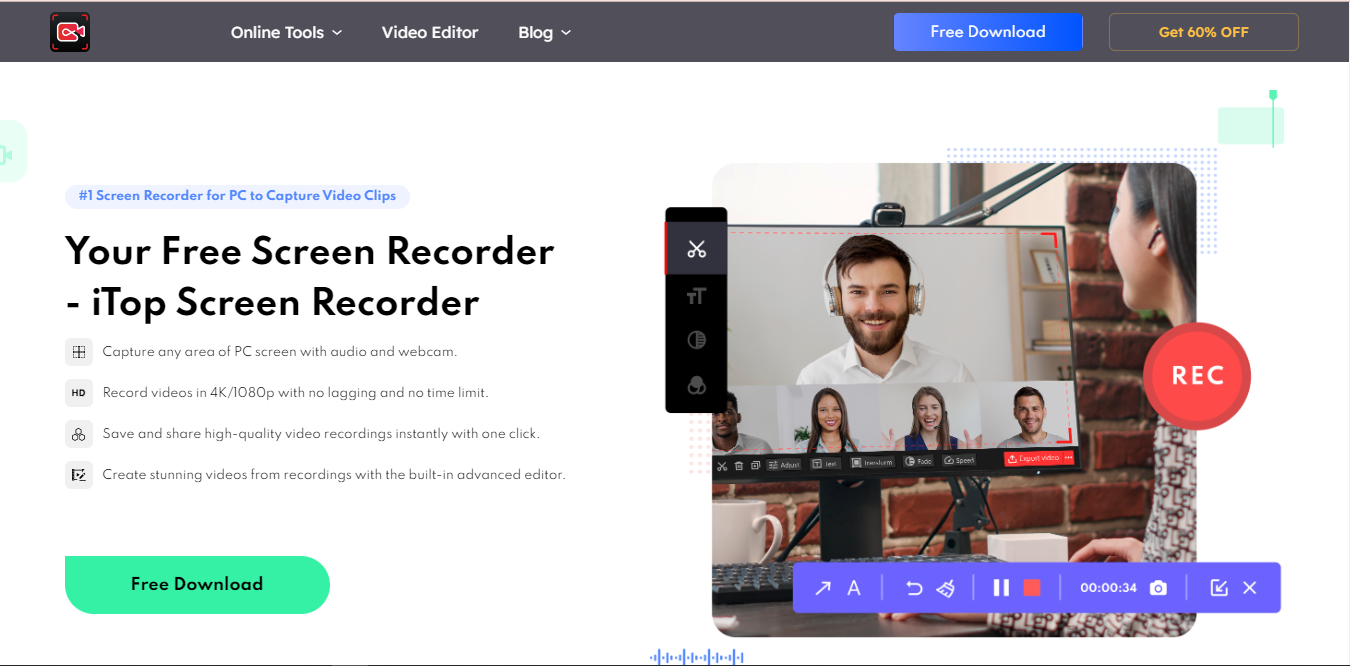Click the Get 60% OFF button
This screenshot has height=666, width=1350.
[x=1204, y=32]
